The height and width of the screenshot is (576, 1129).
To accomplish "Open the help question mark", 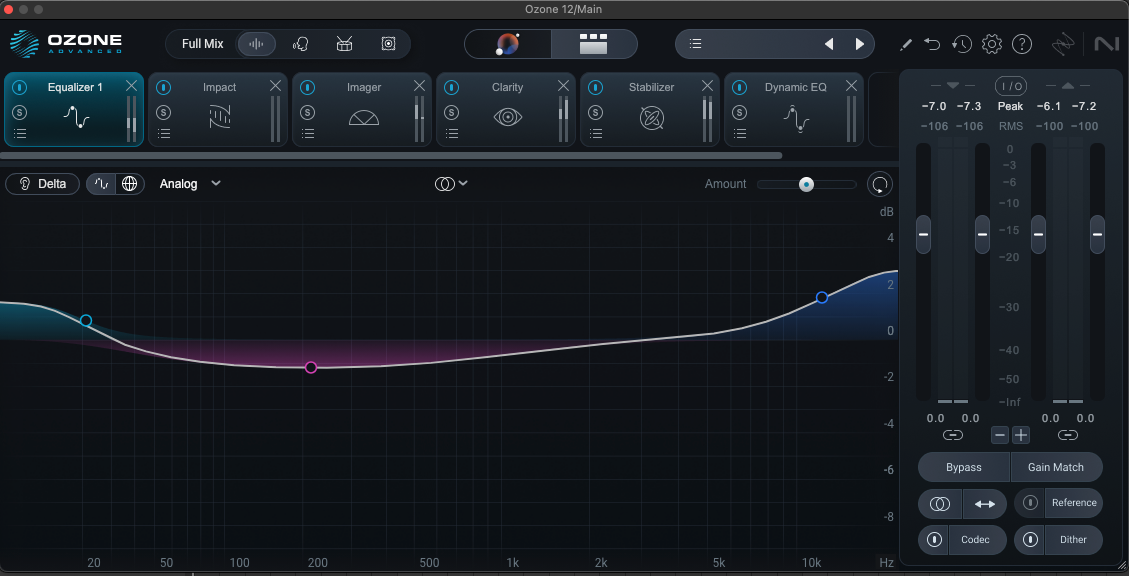I will (x=1022, y=44).
